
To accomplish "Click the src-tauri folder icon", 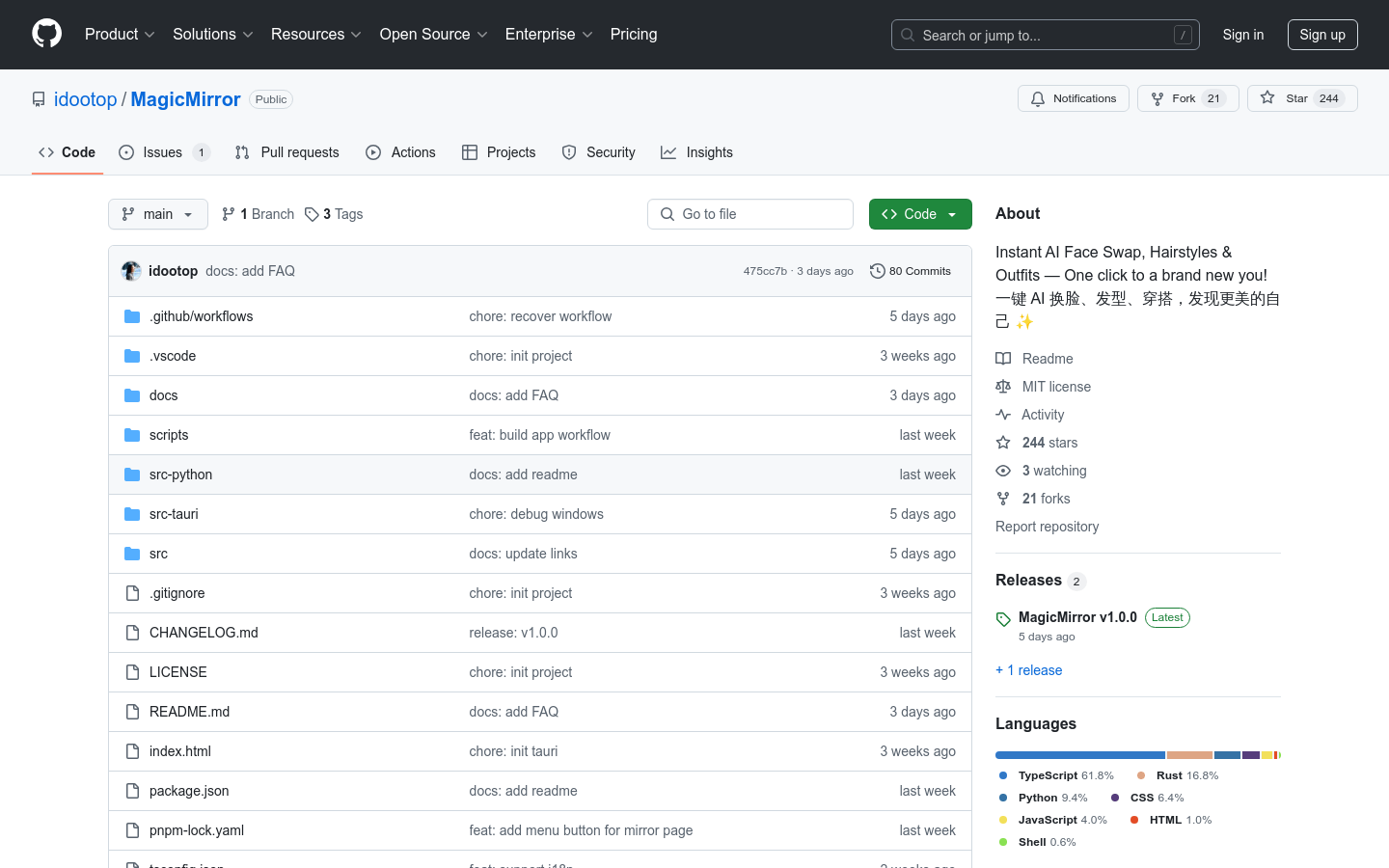I will pos(132,514).
